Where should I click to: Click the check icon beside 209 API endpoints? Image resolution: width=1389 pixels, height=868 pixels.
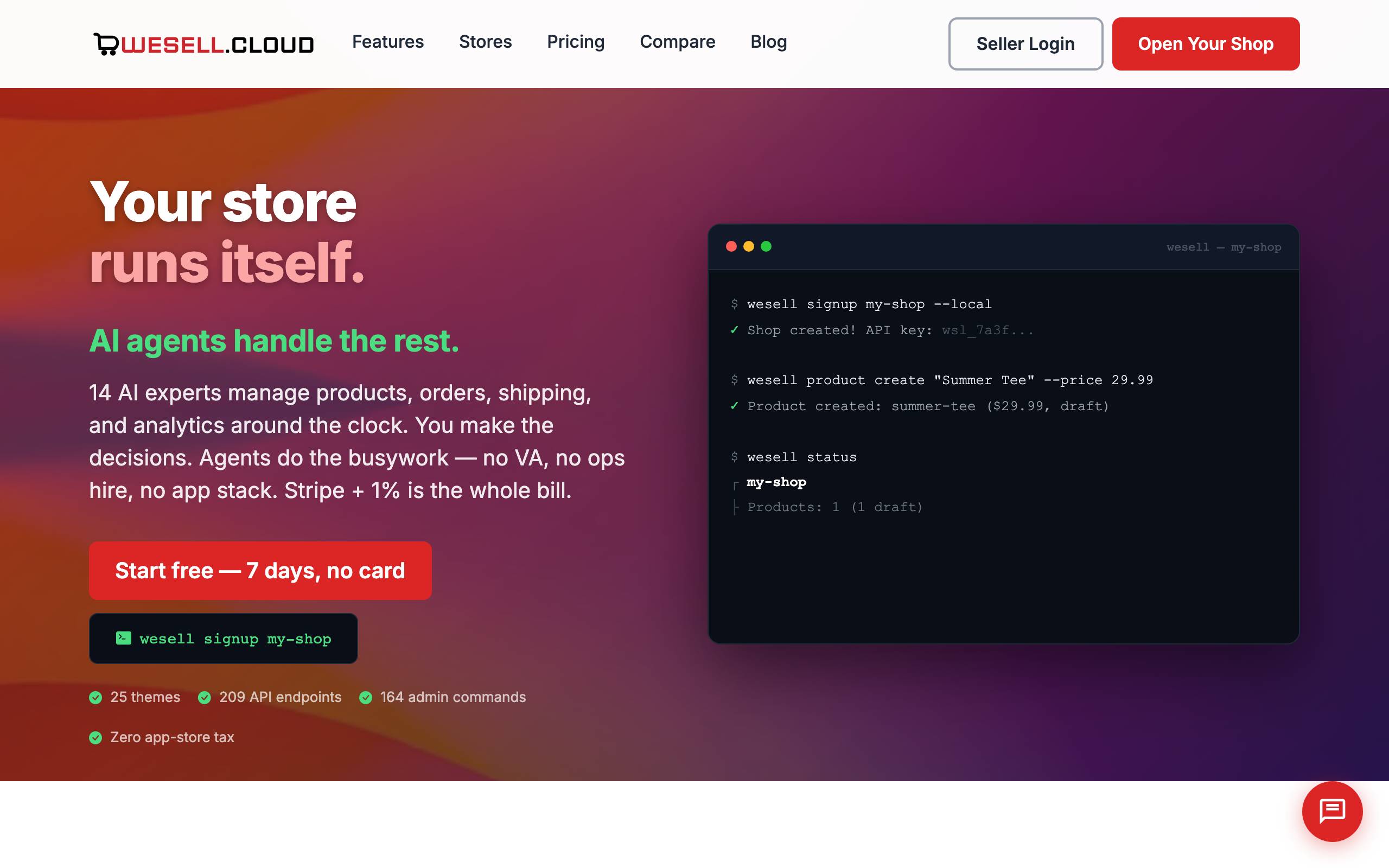tap(205, 698)
